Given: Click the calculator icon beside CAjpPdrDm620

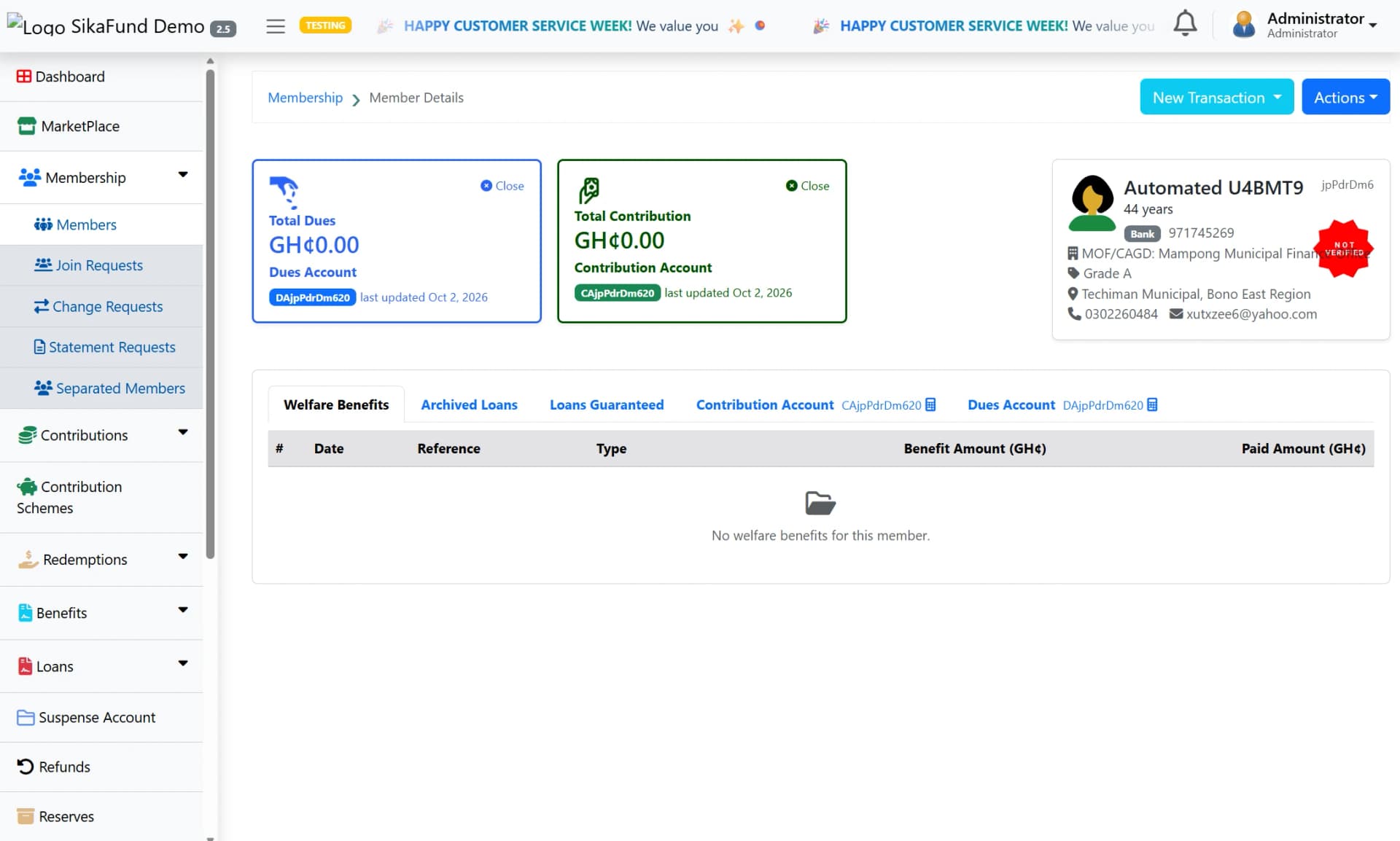Looking at the screenshot, I should [x=930, y=404].
